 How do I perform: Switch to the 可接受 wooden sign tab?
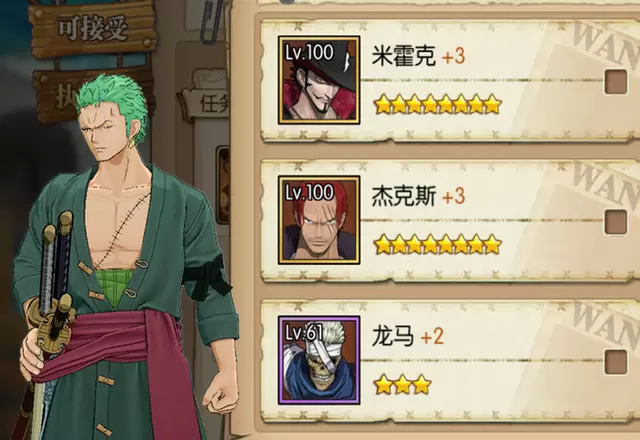(93, 28)
